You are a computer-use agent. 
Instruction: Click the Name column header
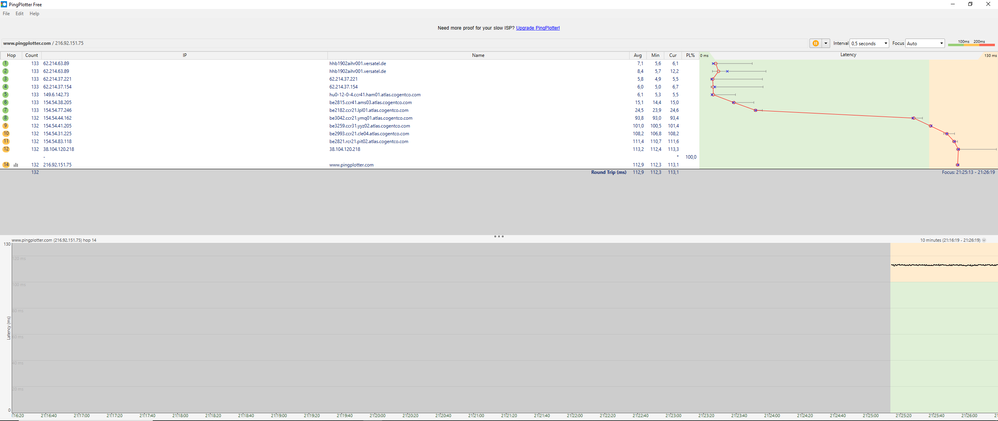tap(479, 55)
